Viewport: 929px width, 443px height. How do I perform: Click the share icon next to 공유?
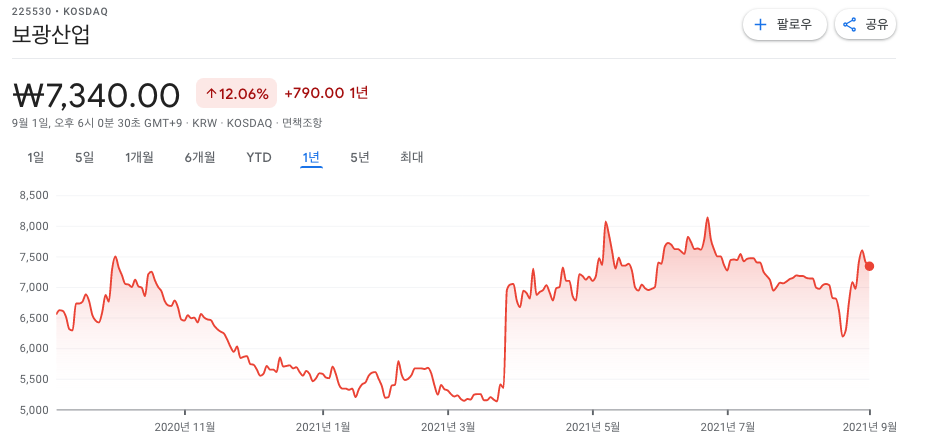[x=850, y=25]
